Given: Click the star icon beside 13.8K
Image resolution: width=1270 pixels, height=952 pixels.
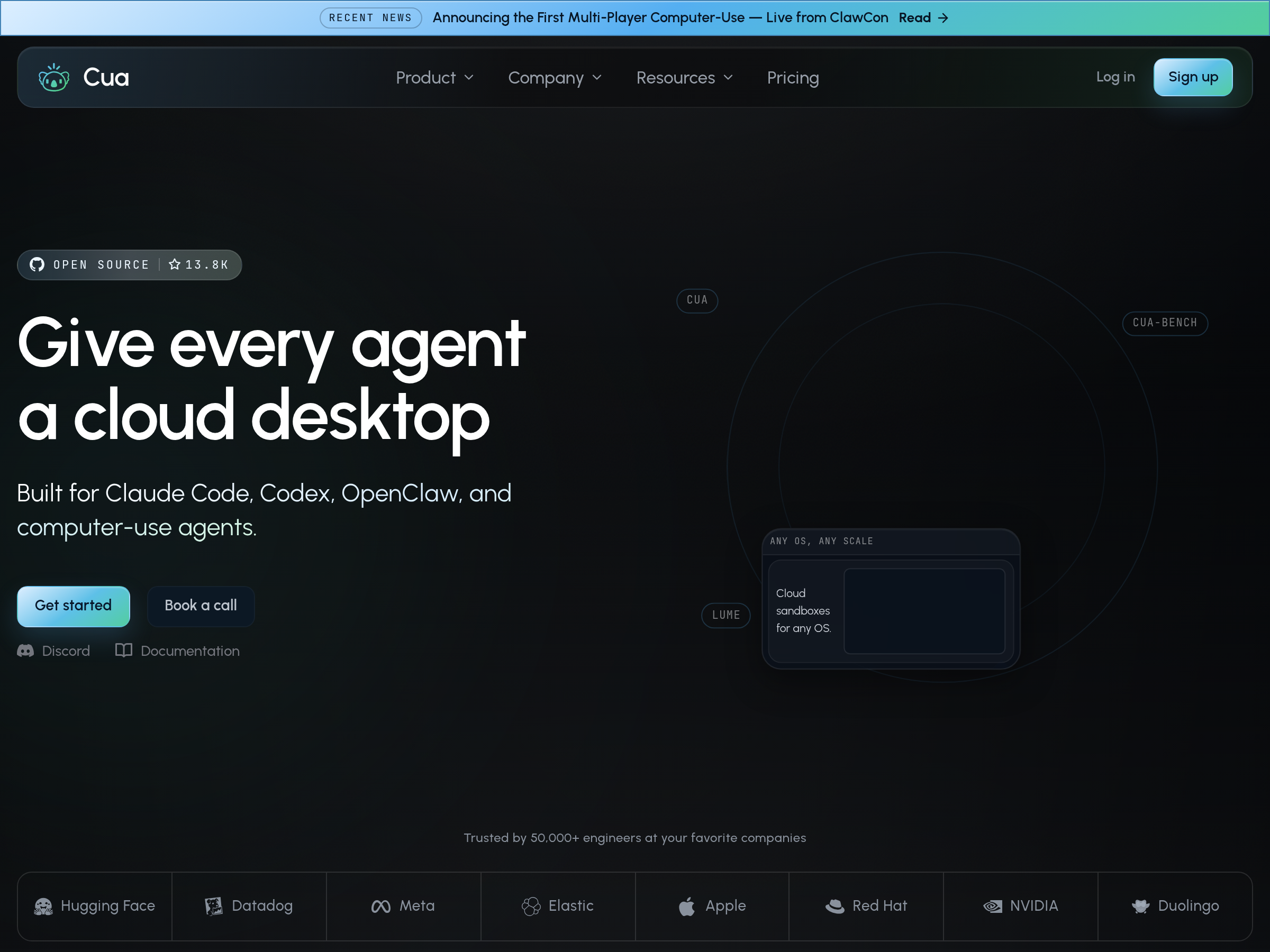Looking at the screenshot, I should tap(175, 264).
